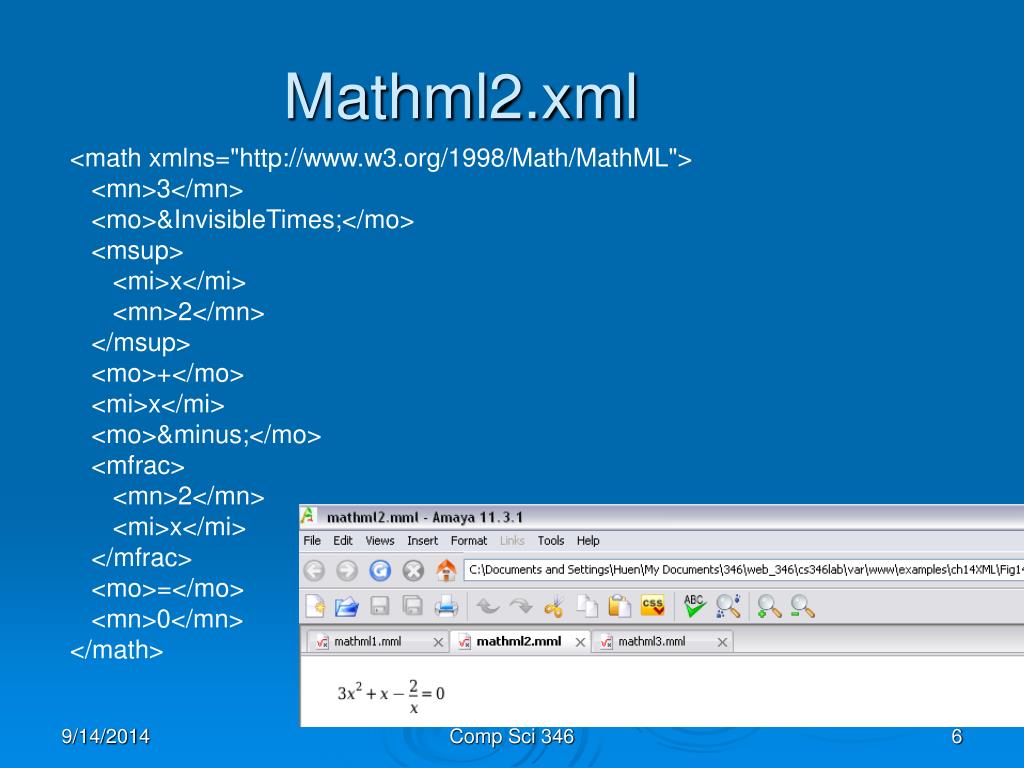Paste with the clipboard icon
This screenshot has height=768, width=1024.
tap(619, 607)
